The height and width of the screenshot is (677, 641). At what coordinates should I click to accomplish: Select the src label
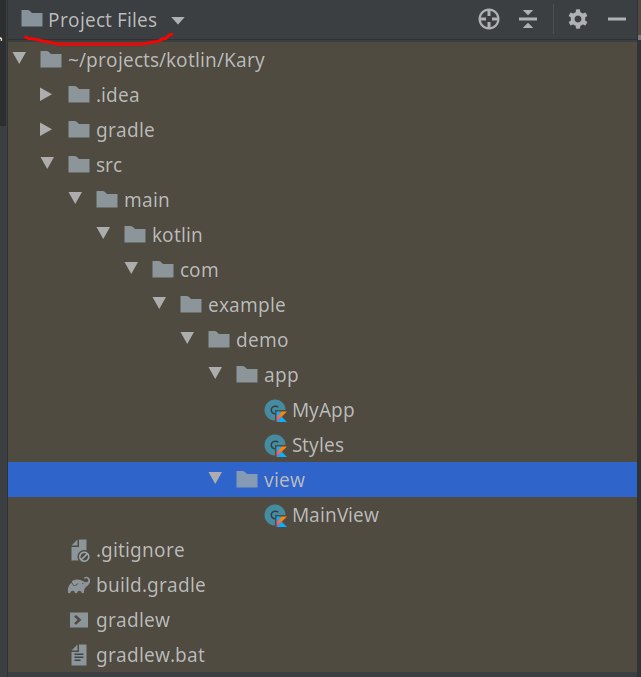(x=109, y=165)
